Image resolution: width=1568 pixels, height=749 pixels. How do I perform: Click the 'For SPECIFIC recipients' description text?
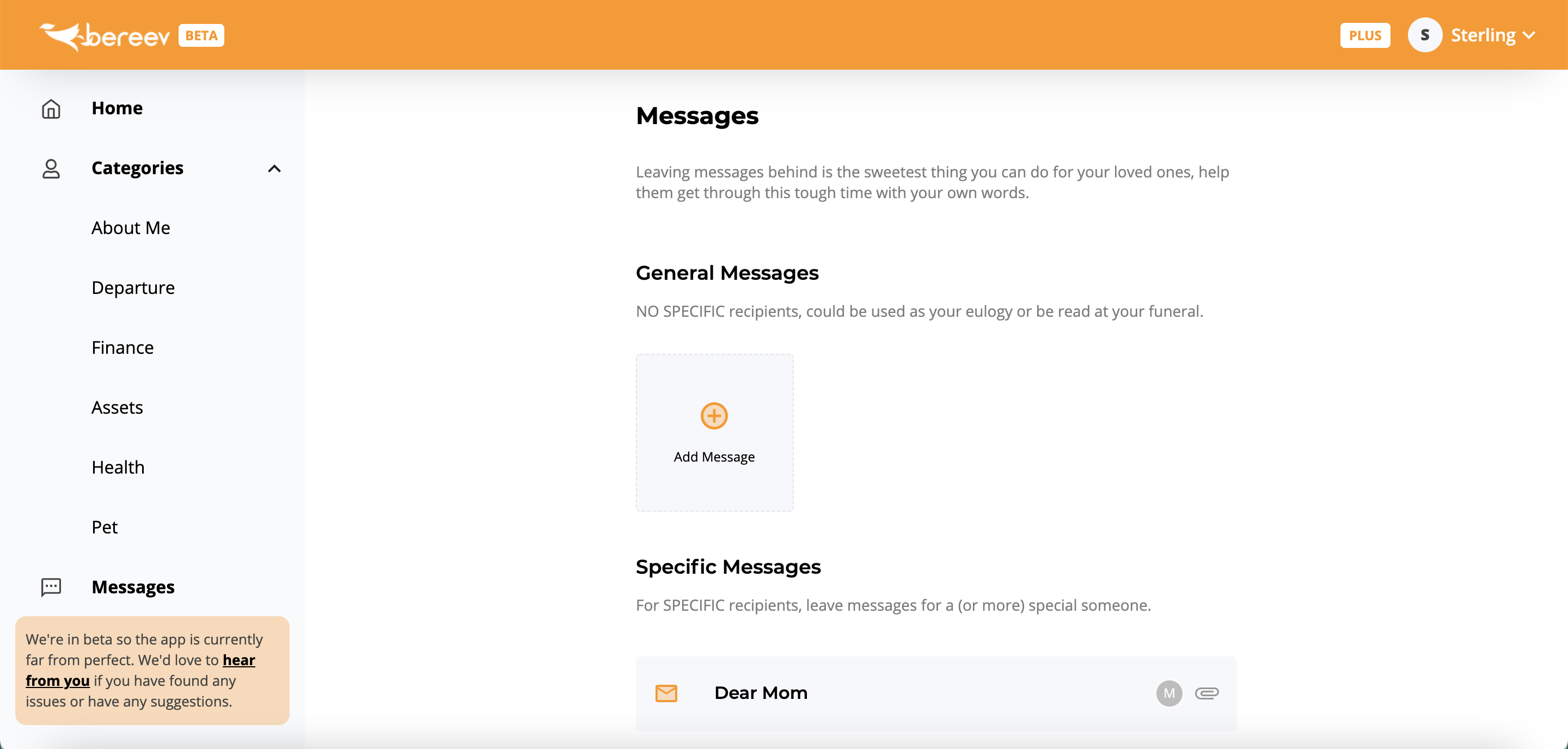(x=893, y=605)
